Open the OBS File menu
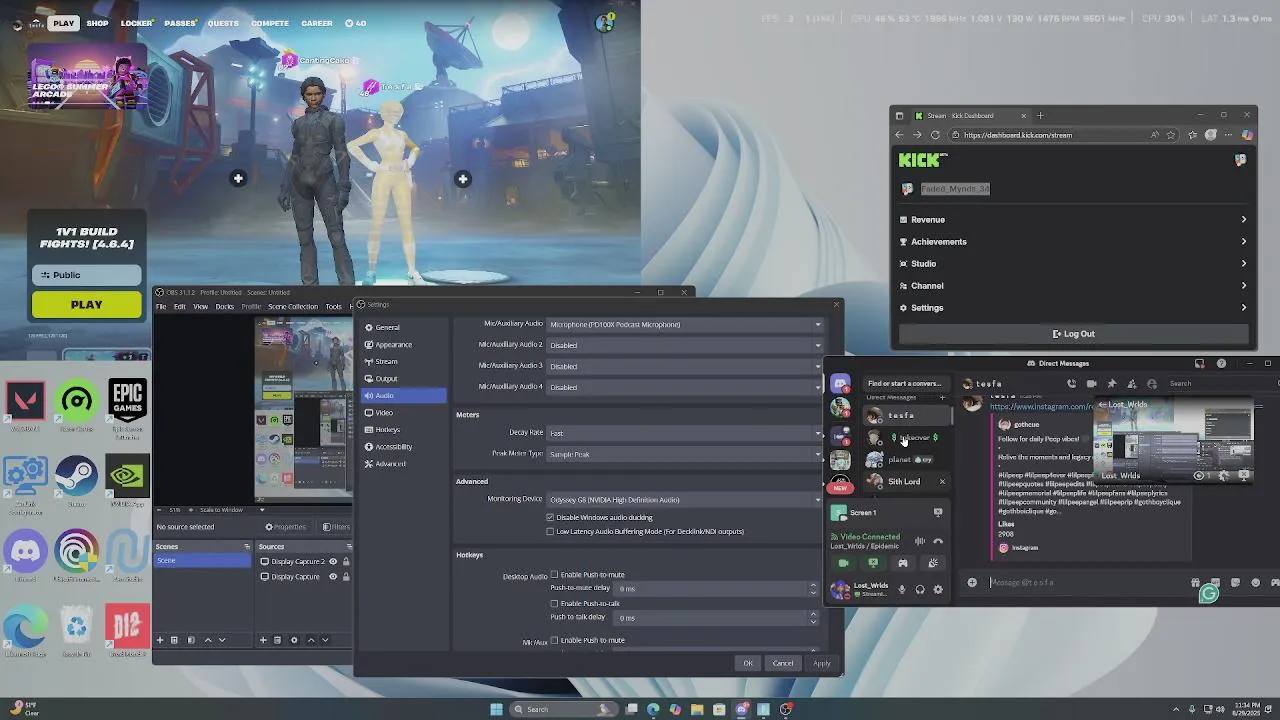The height and width of the screenshot is (720, 1280). click(161, 306)
